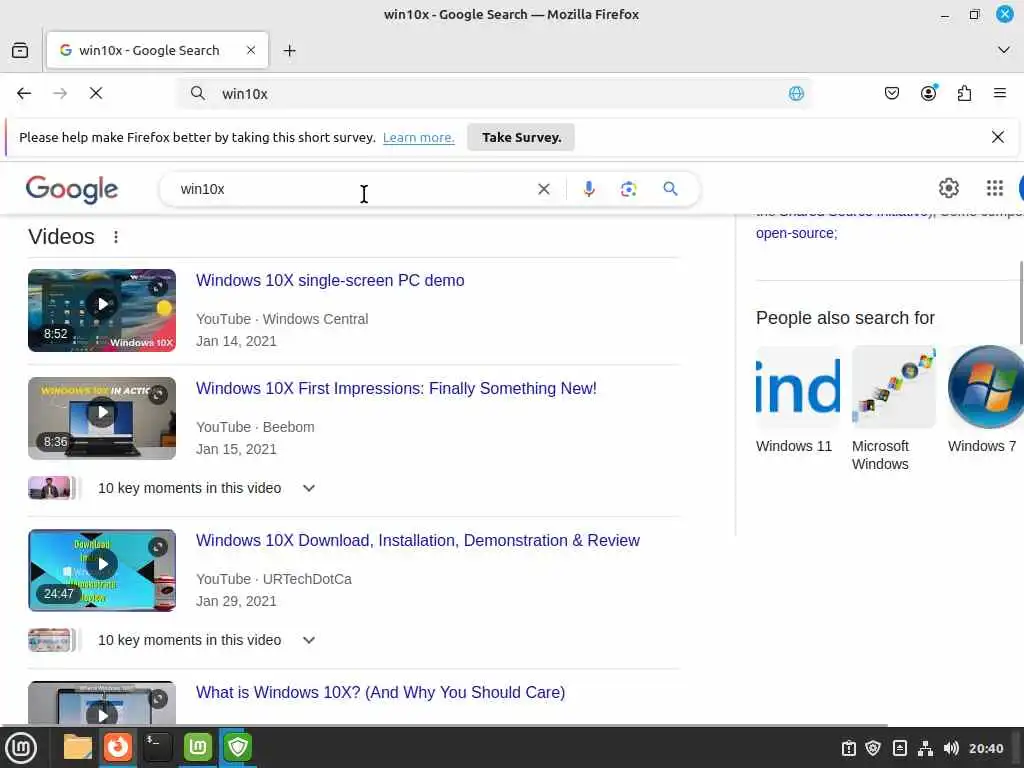Submit Google search with magnifier
1024x768 pixels.
pyautogui.click(x=670, y=189)
